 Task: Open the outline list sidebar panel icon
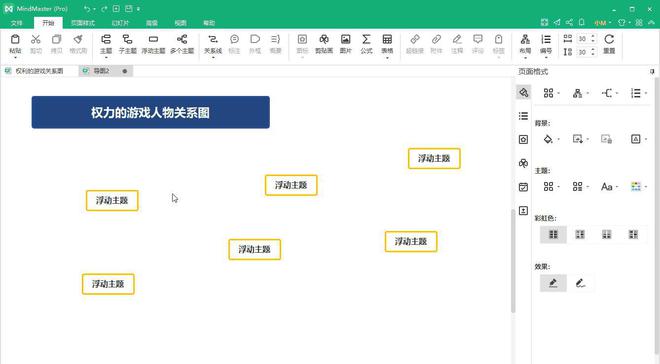coord(523,116)
